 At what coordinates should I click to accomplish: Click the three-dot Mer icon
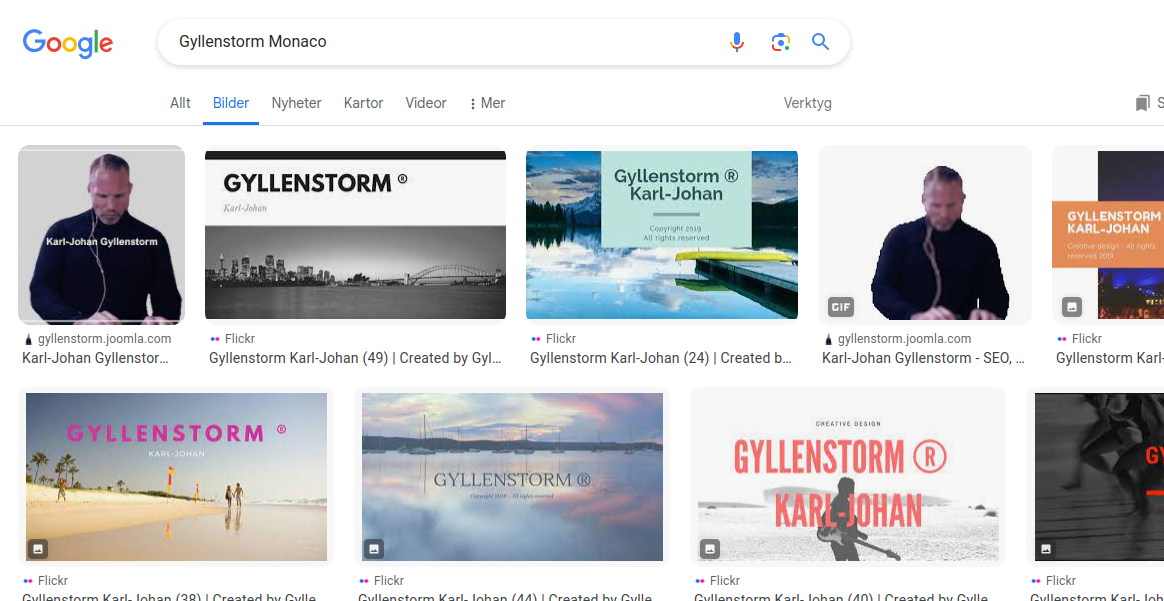click(473, 104)
